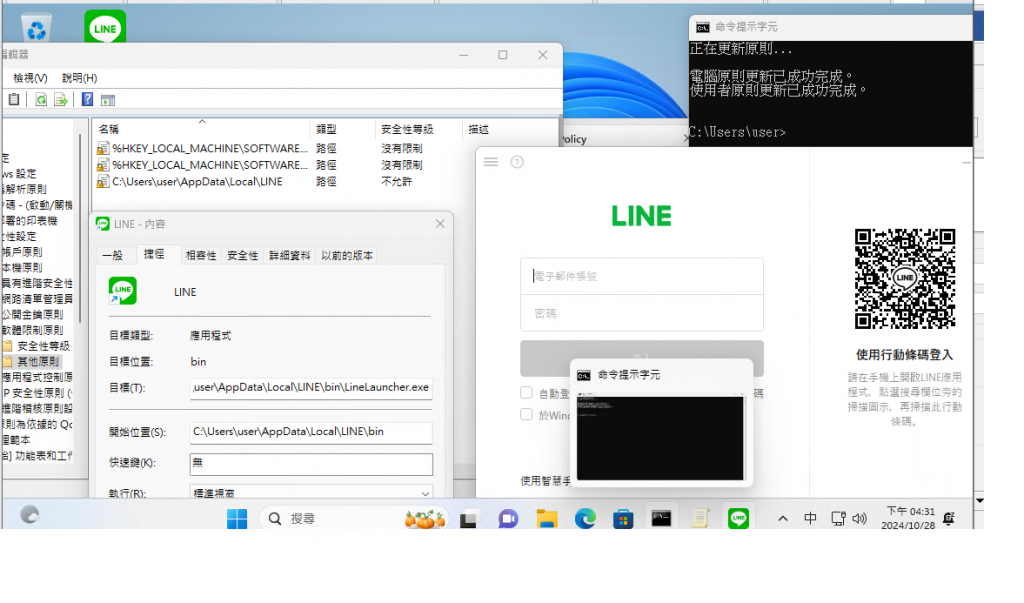The height and width of the screenshot is (603, 1024).
Task: Open the network status tray icon
Action: pyautogui.click(x=838, y=519)
